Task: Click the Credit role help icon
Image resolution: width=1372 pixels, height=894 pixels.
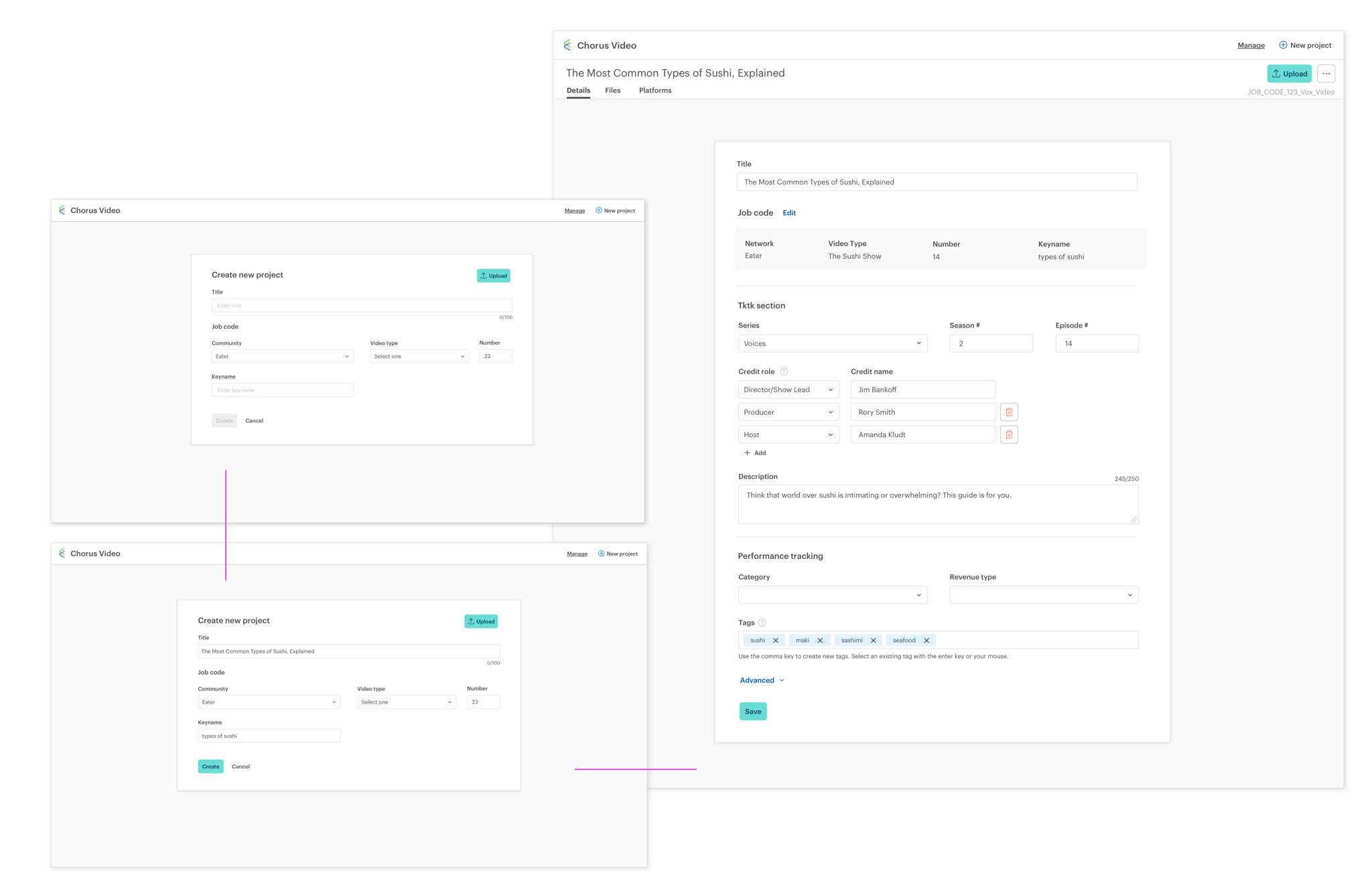Action: coord(784,372)
